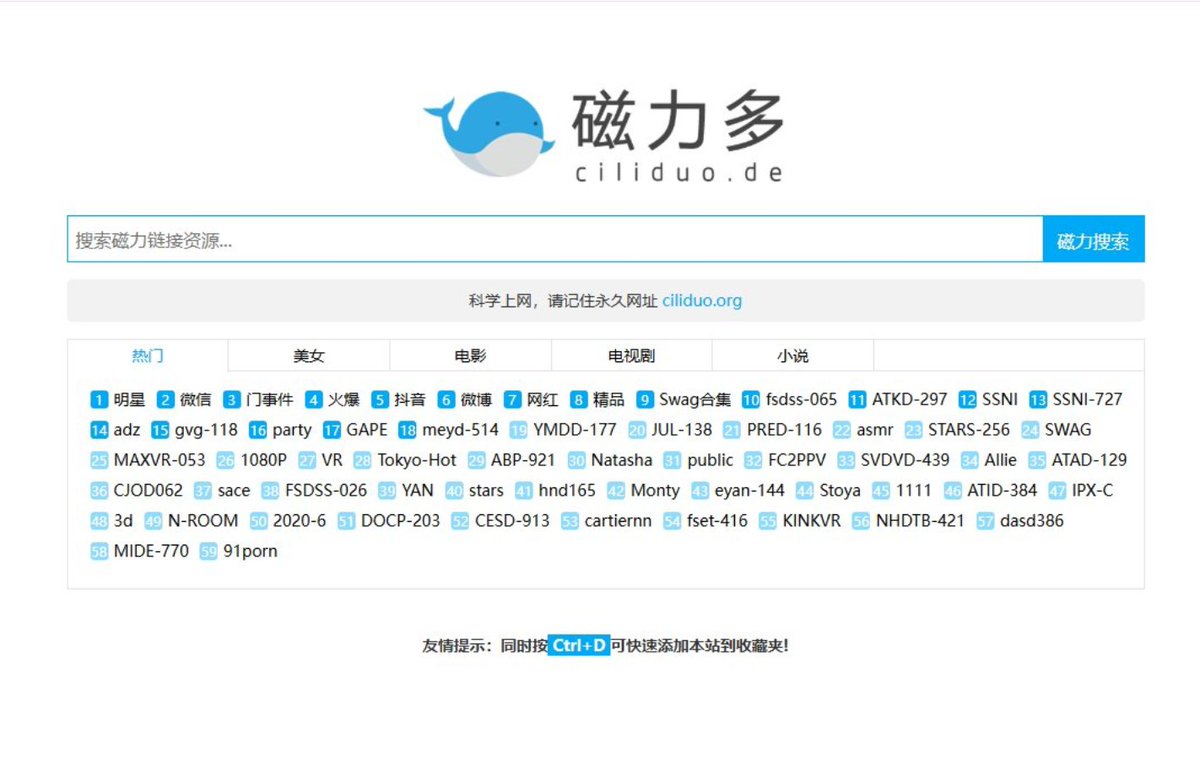Click the Ctrl+D highlighted hint
The width and height of the screenshot is (1200, 765).
click(x=579, y=645)
